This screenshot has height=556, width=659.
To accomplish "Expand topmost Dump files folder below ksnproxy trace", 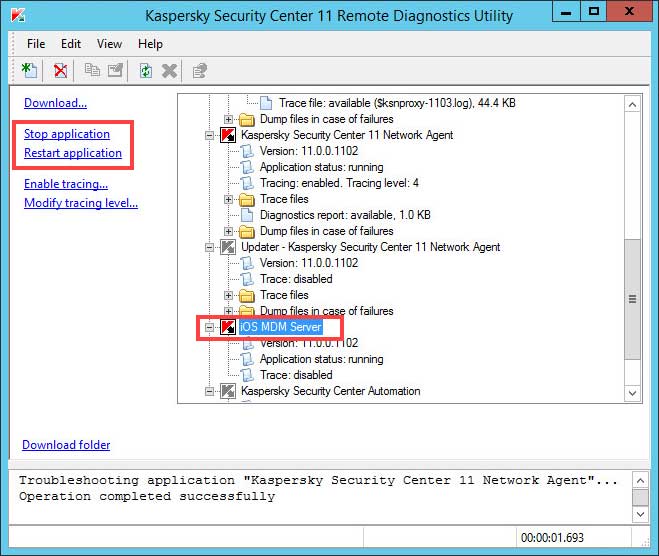I will click(228, 119).
